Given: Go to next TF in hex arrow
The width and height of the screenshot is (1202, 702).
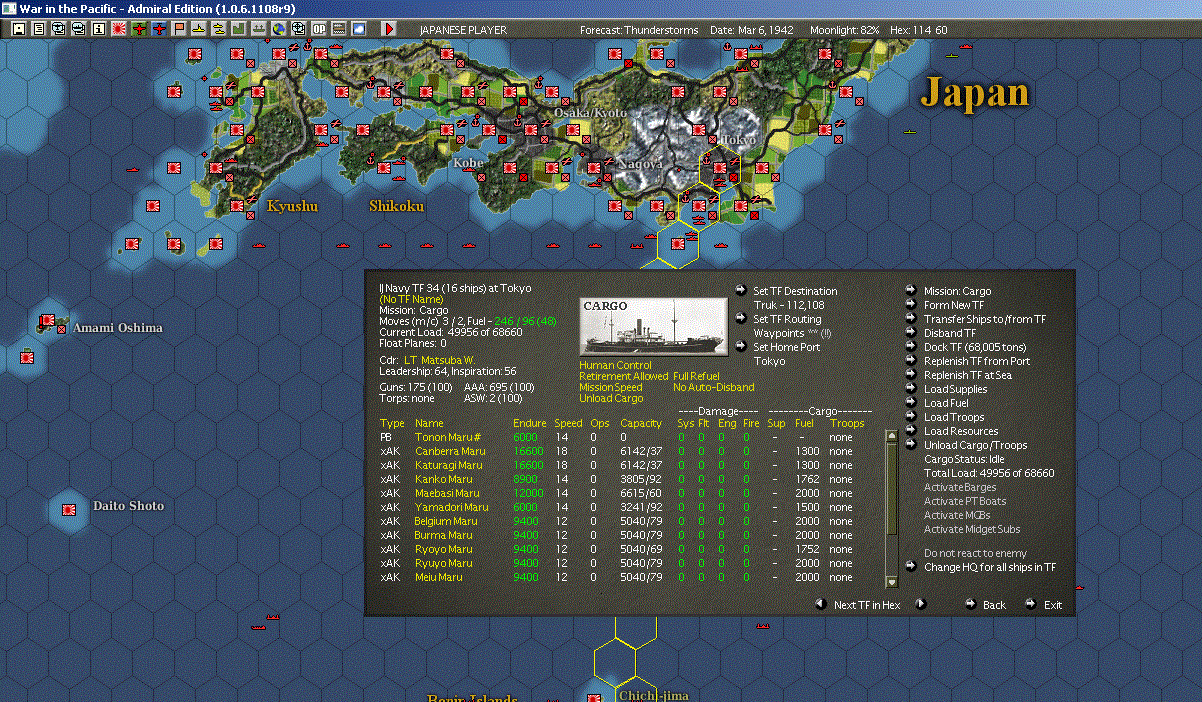Looking at the screenshot, I should coord(921,604).
